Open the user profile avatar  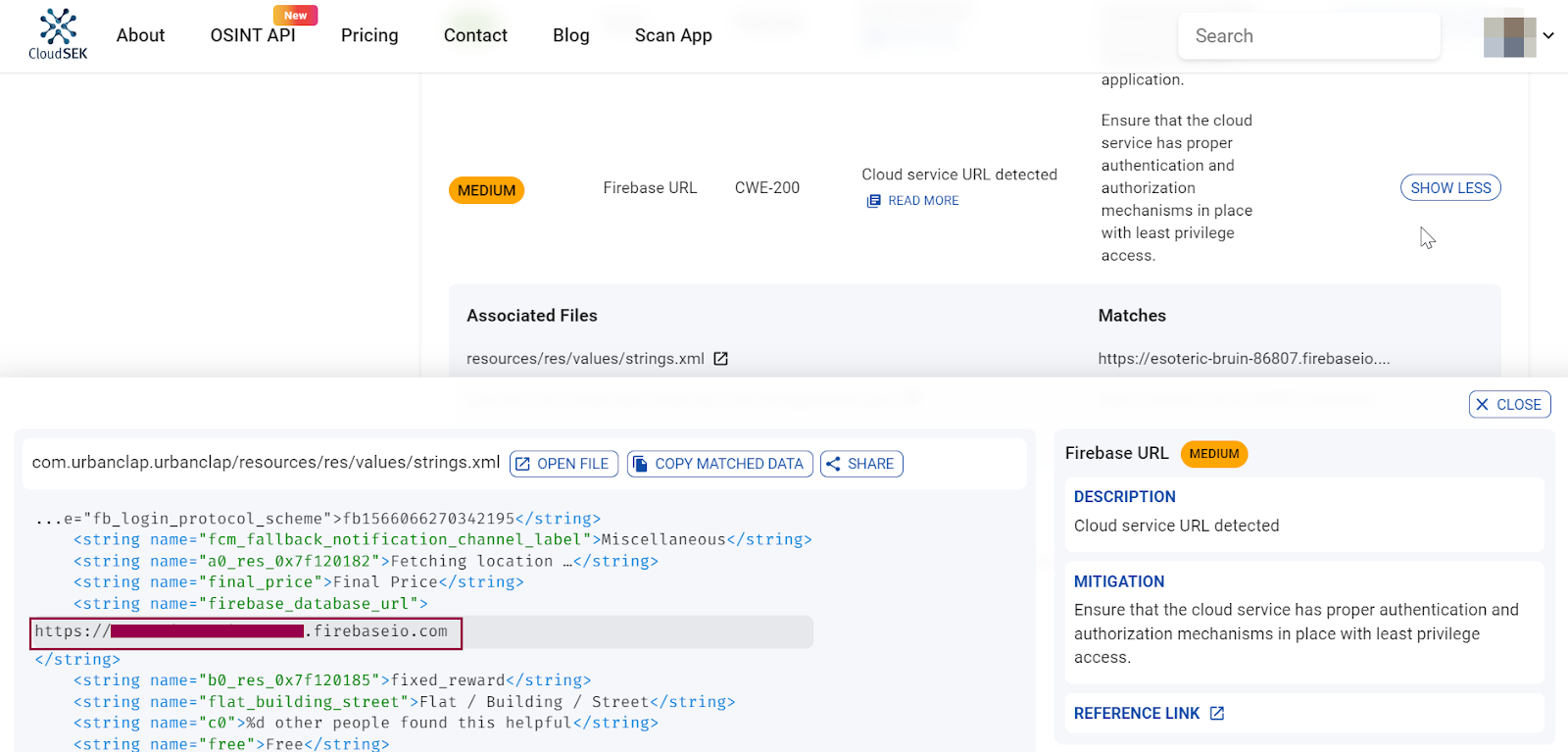(x=1509, y=36)
